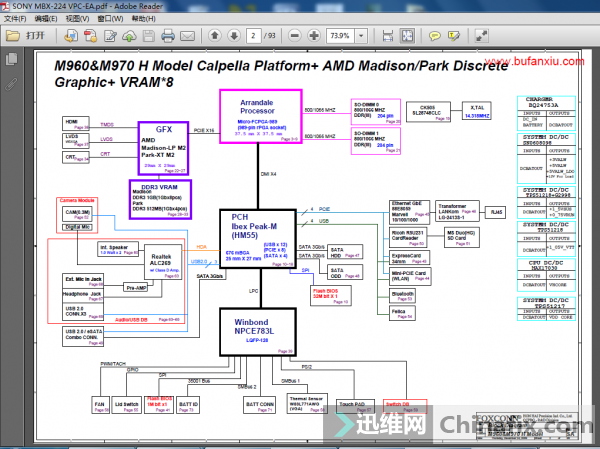Viewport: 600px width, 449px height.
Task: Click the cloud upload icon
Action: [129, 36]
